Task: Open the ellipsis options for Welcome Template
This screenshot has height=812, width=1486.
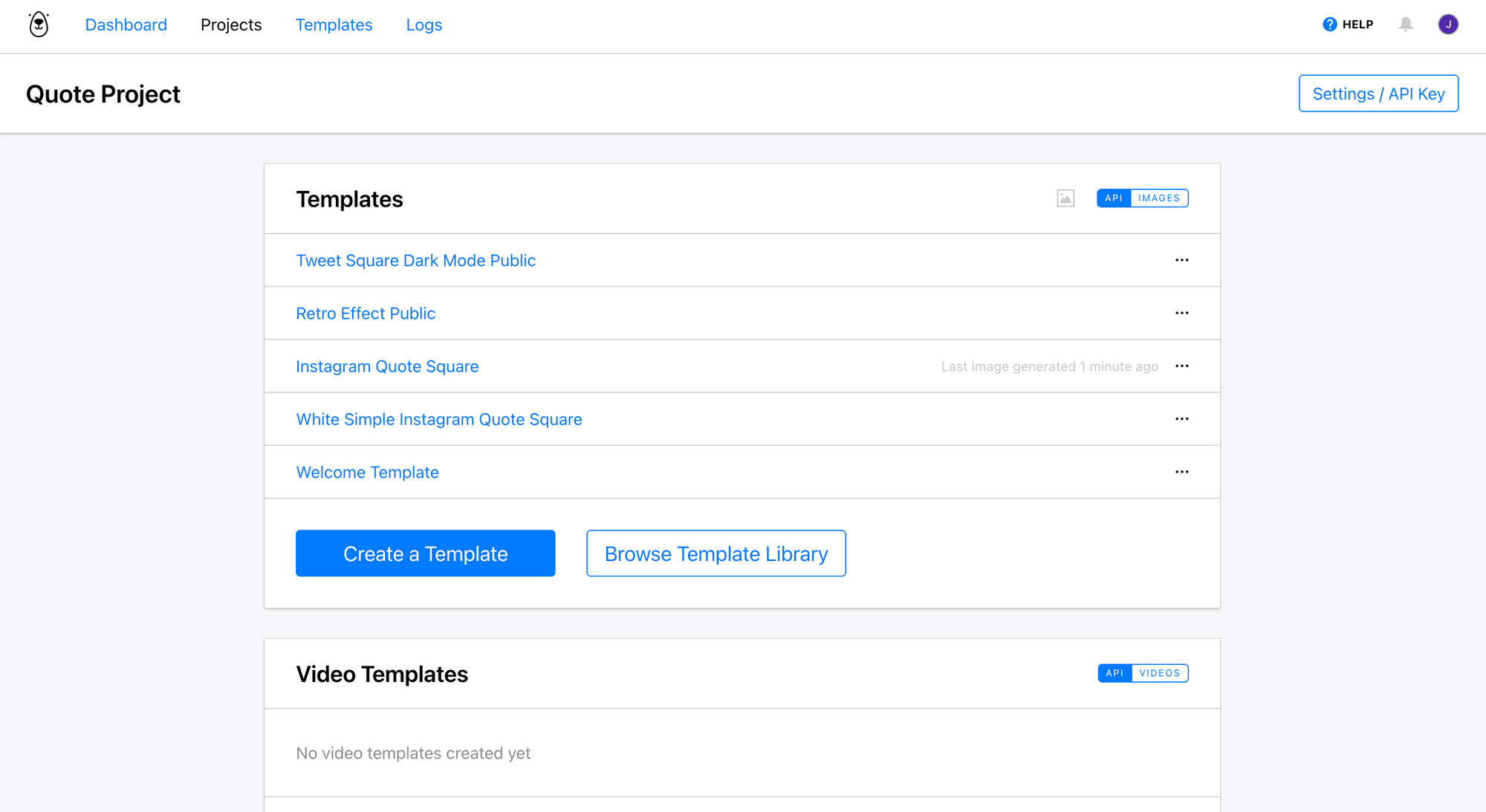Action: [x=1182, y=472]
